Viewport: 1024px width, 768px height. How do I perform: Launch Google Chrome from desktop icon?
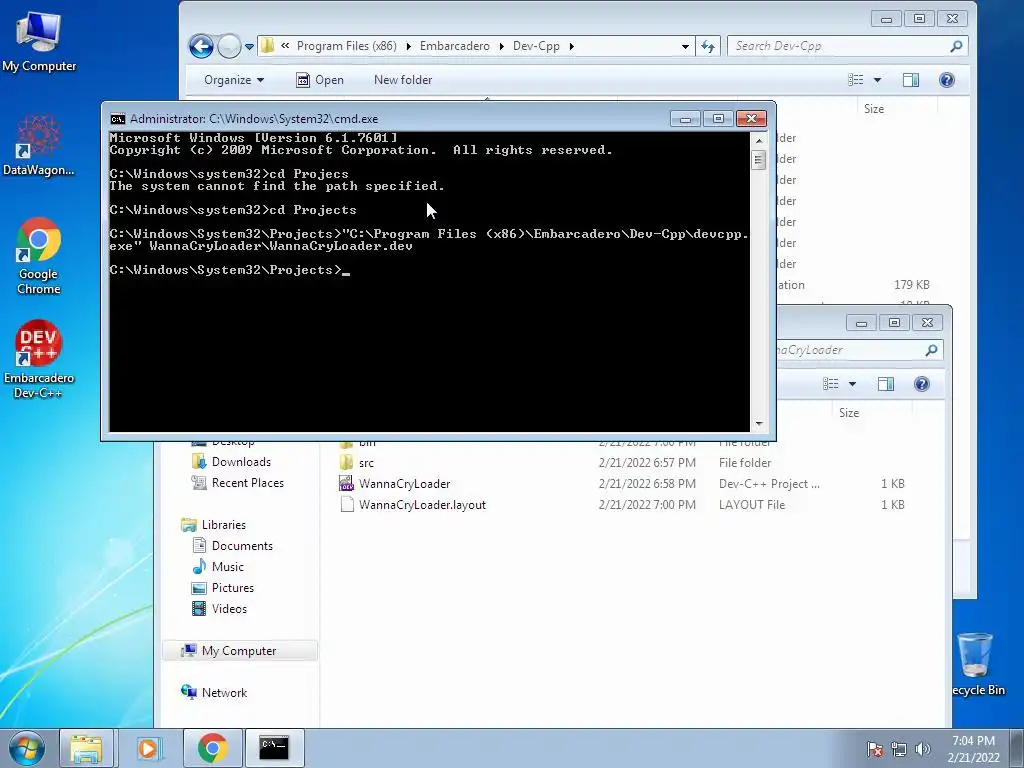pos(39,256)
